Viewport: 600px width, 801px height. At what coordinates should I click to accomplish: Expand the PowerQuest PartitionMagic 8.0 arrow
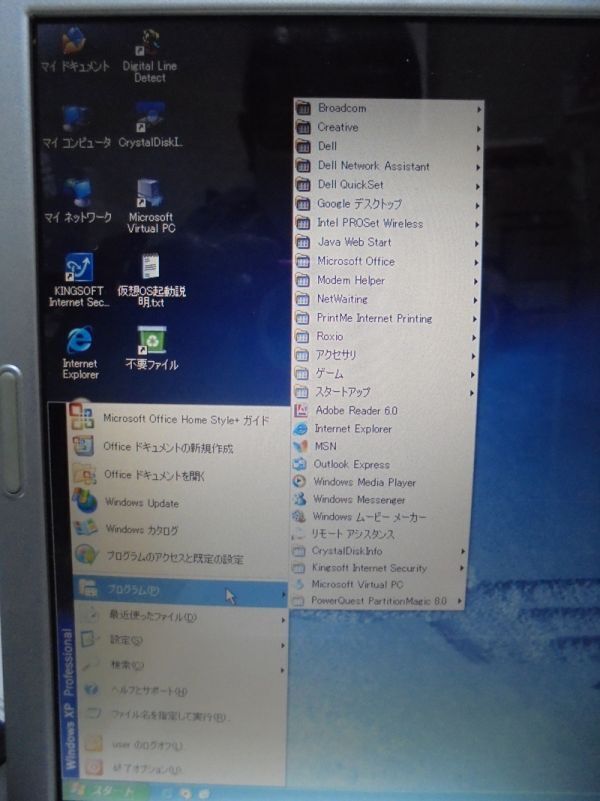[460, 601]
